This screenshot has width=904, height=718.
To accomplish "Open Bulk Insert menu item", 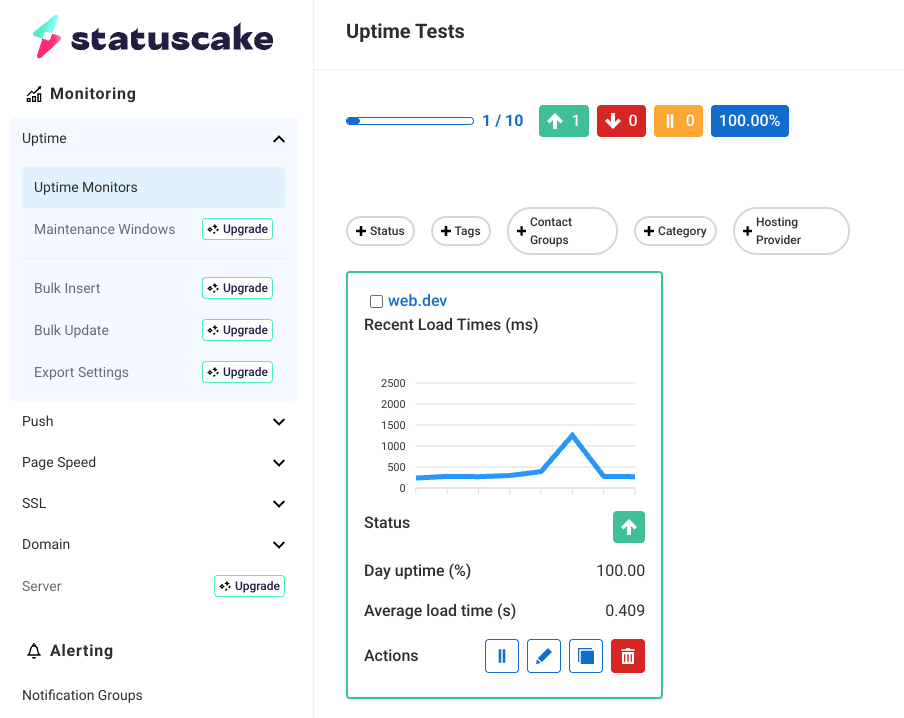I will point(67,288).
